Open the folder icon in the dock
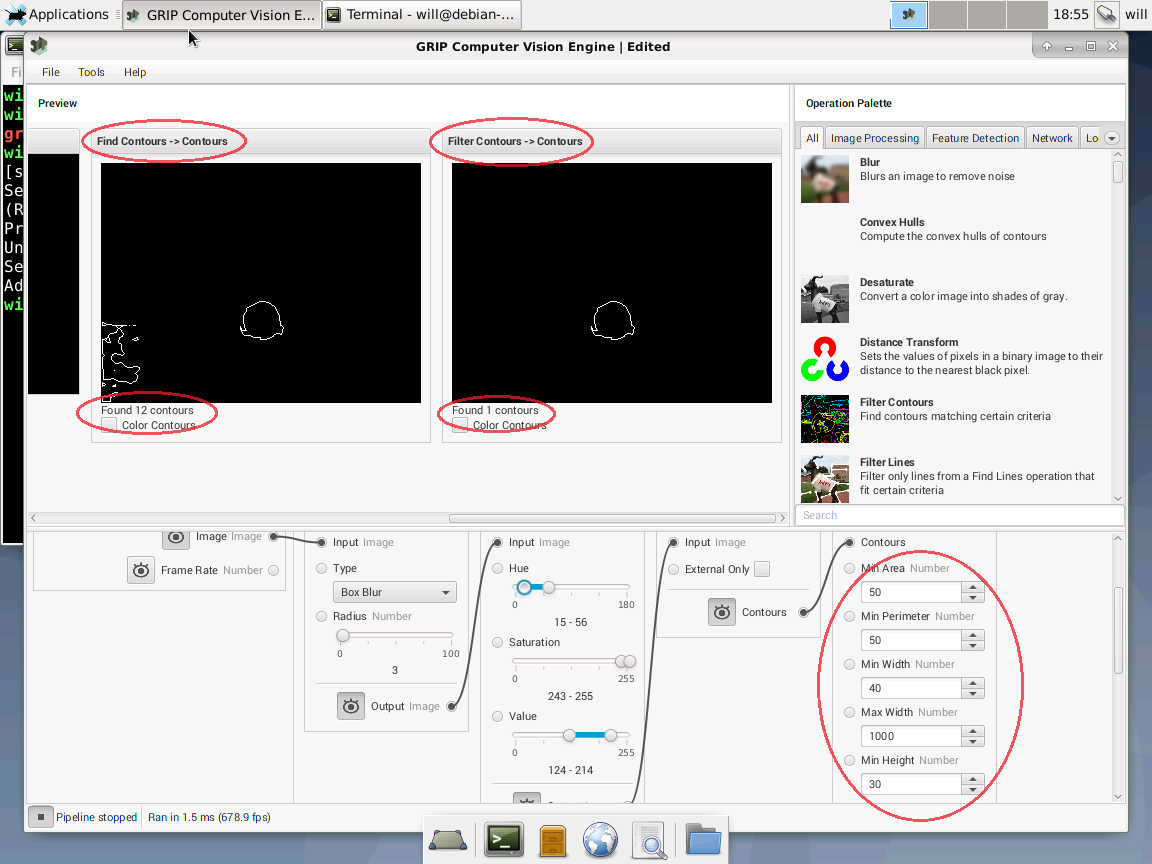 [x=703, y=840]
